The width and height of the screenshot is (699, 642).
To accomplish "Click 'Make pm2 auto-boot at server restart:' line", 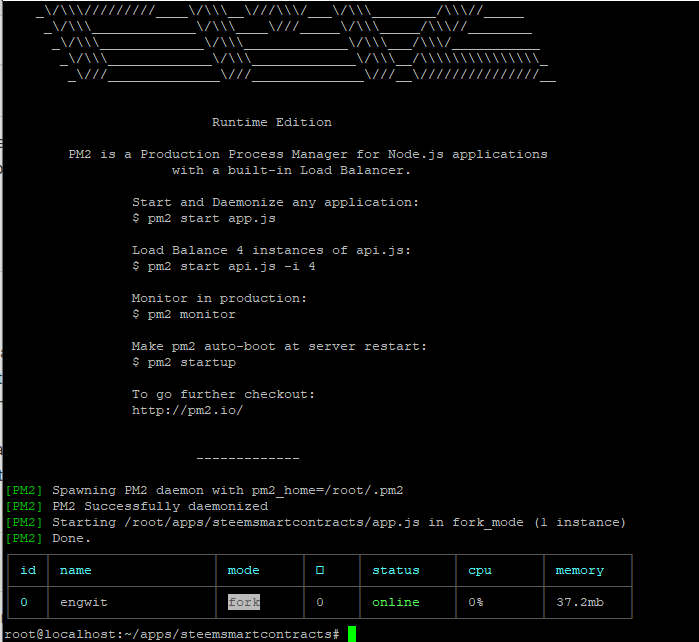I will pos(280,346).
